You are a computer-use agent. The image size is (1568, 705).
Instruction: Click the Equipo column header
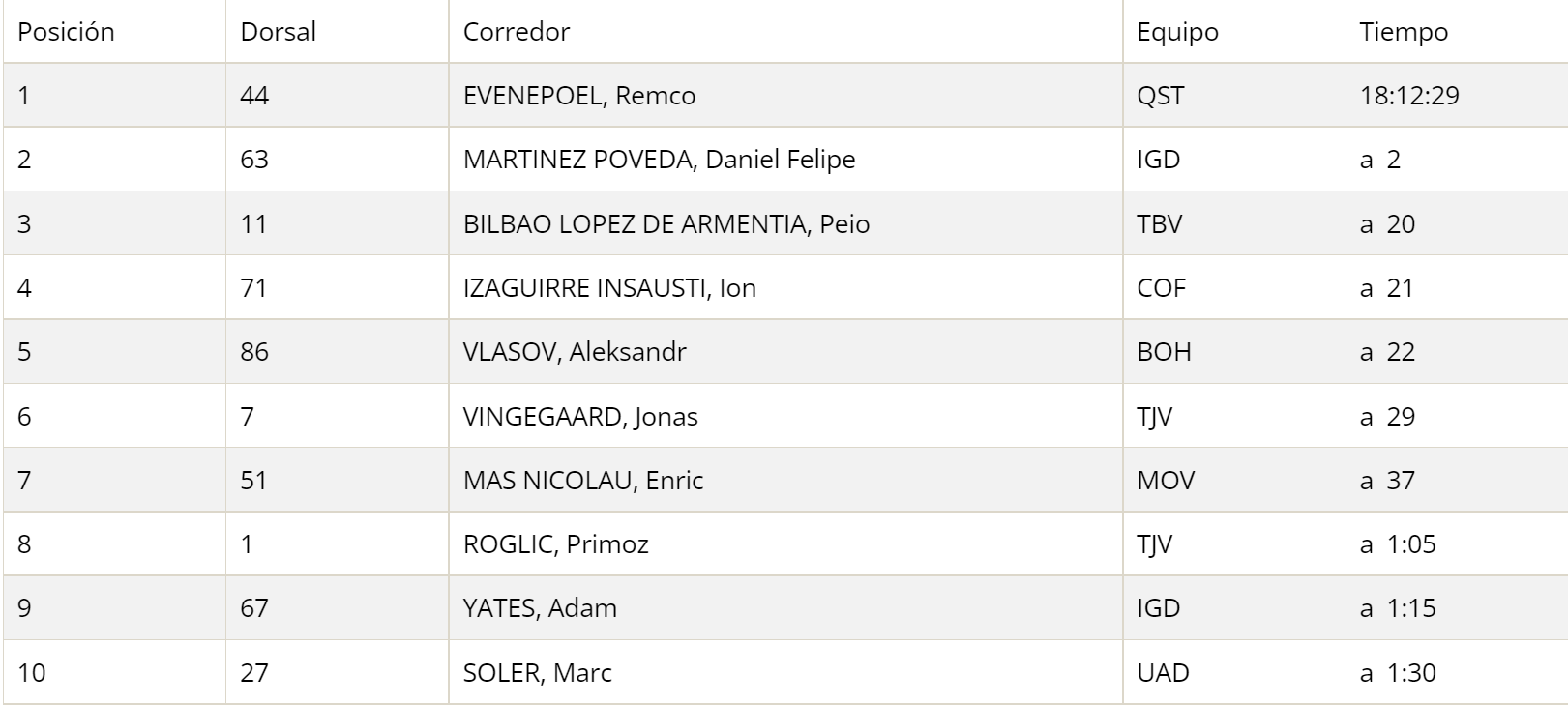pyautogui.click(x=1177, y=32)
